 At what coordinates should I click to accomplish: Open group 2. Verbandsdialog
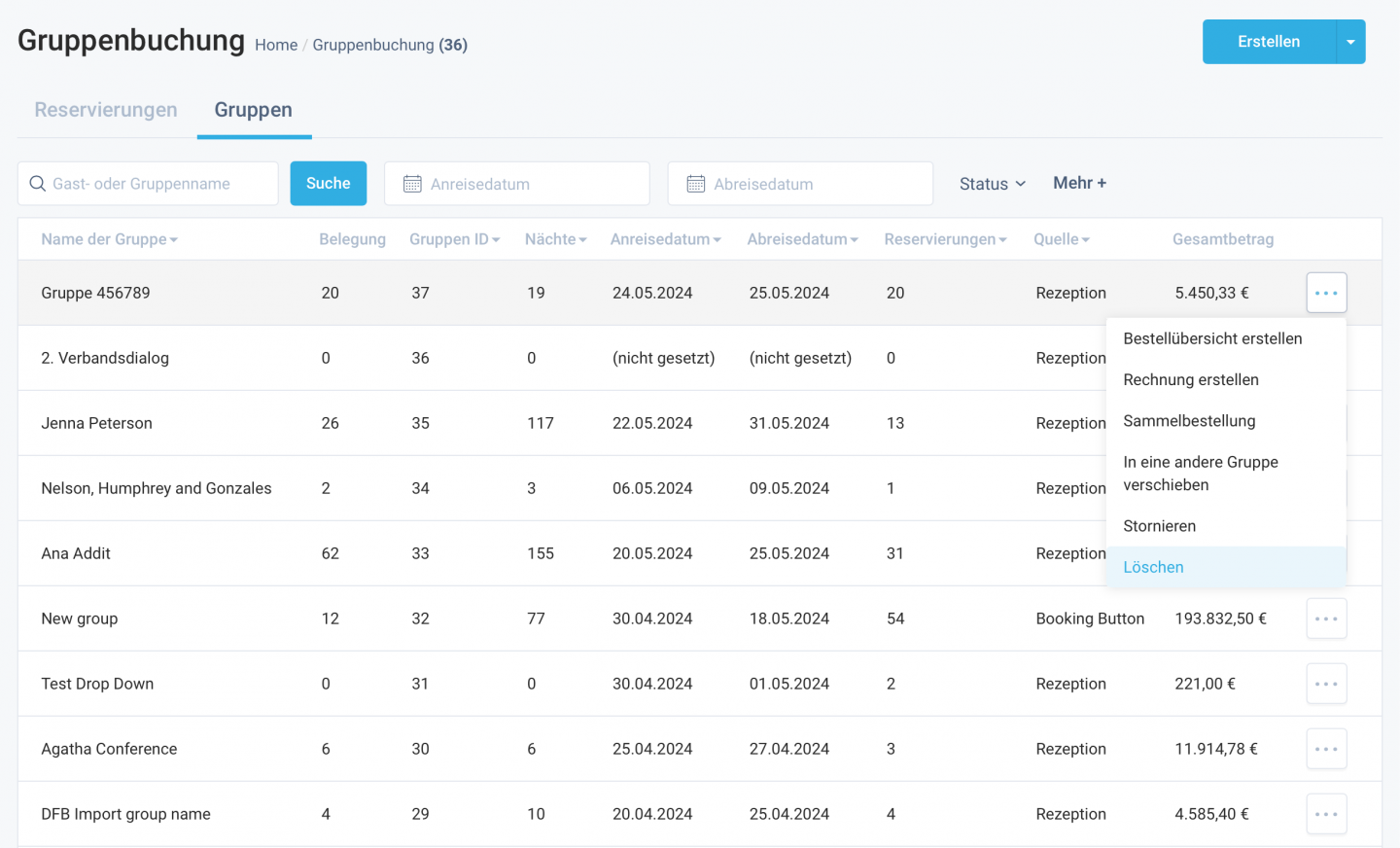click(105, 358)
